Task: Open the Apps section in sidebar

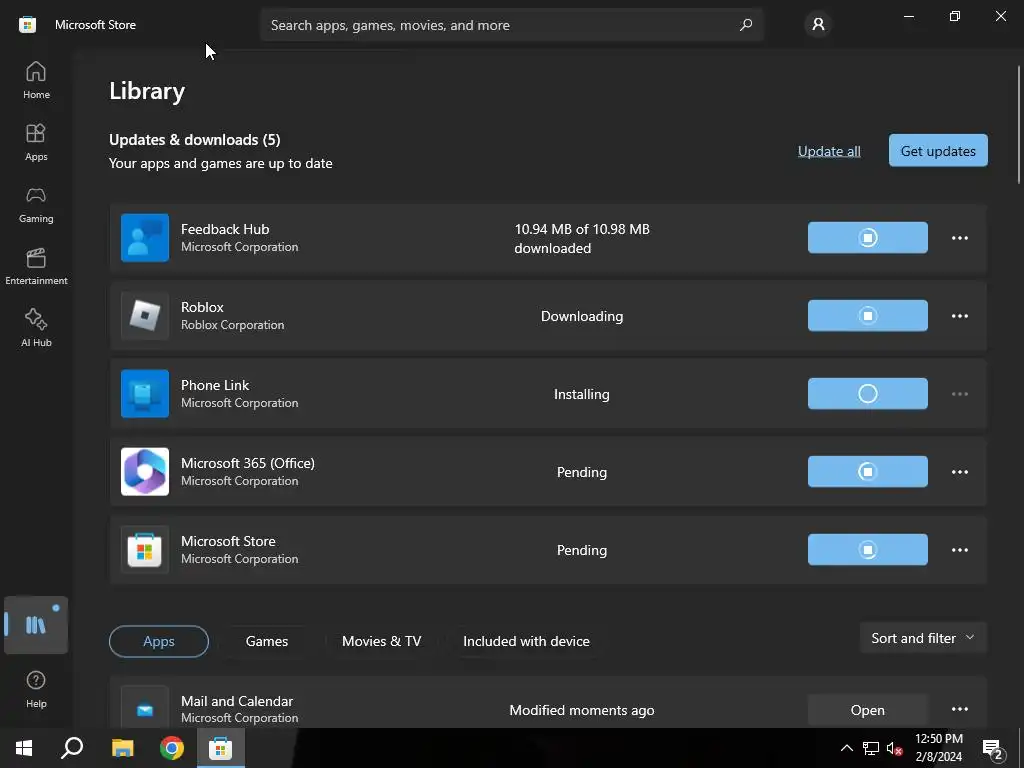Action: click(x=36, y=142)
